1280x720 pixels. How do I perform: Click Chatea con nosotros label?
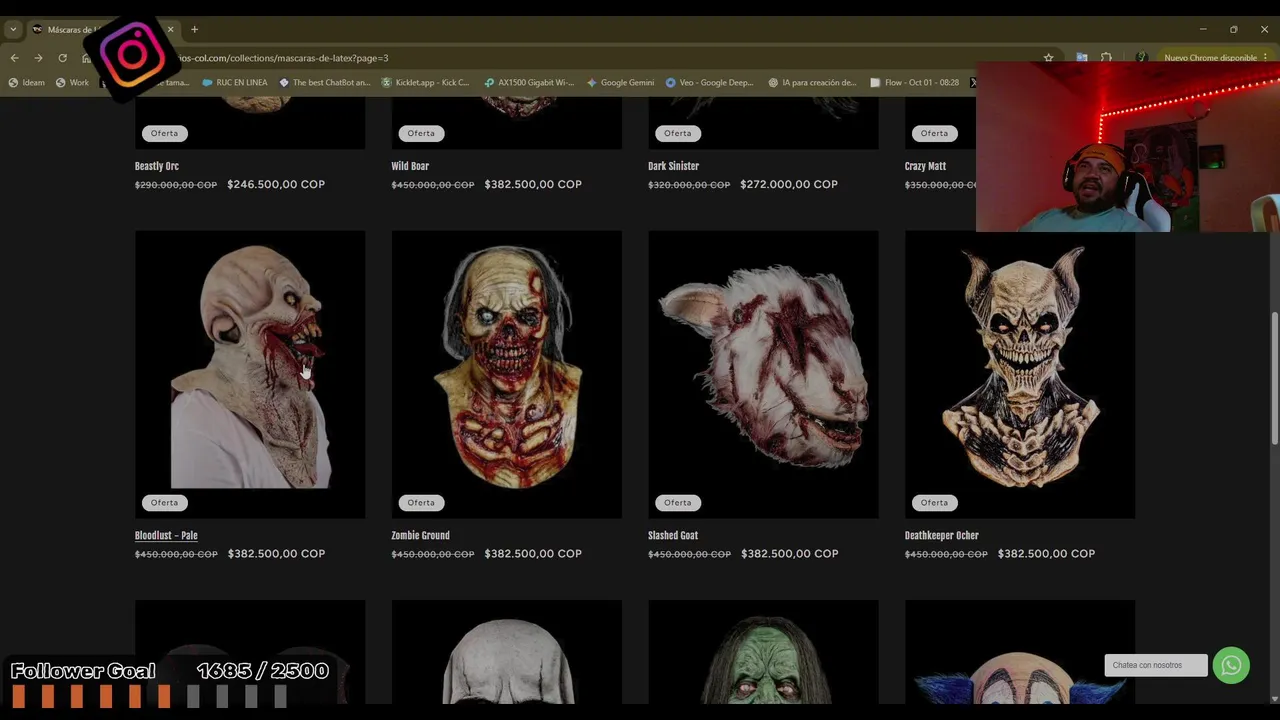pos(1156,665)
